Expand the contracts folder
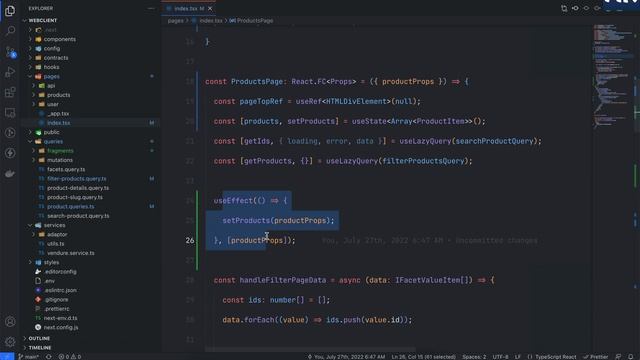 56,58
